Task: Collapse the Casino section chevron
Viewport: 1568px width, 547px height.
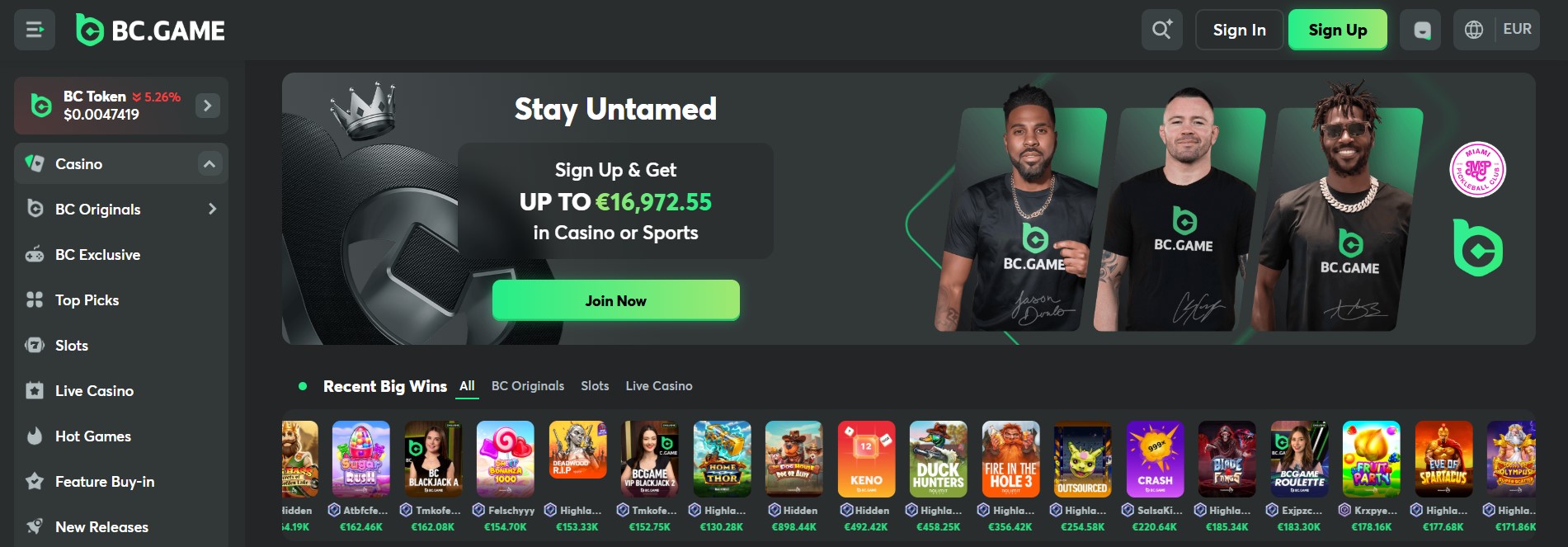Action: coord(210,164)
